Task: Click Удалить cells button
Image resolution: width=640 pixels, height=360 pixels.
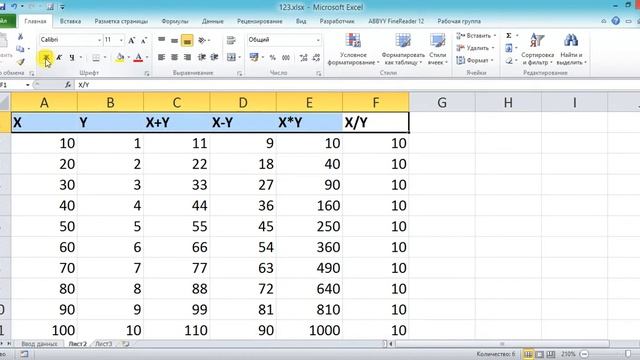Action: [476, 48]
